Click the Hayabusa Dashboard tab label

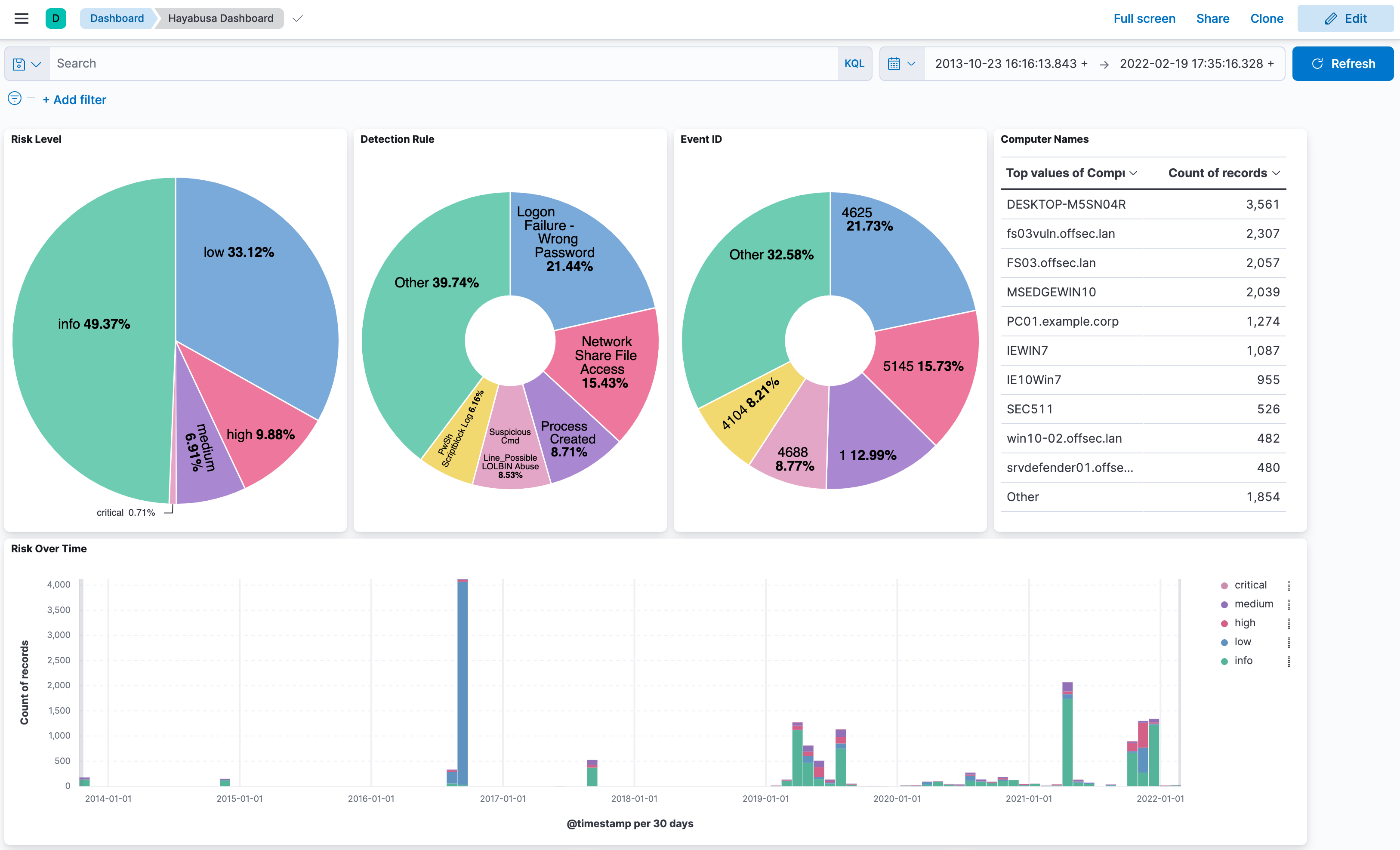(219, 18)
